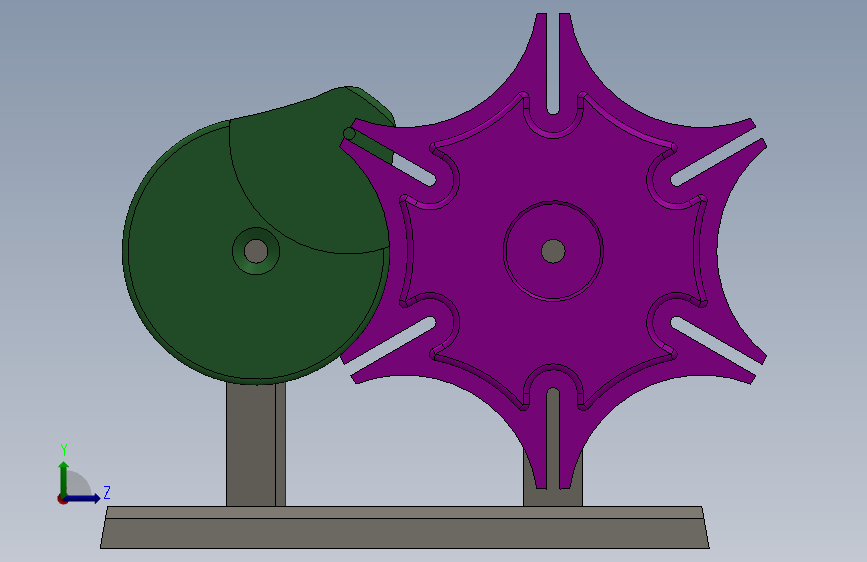867x562 pixels.
Task: Pick the small drive pin on green wheel
Action: [x=349, y=134]
